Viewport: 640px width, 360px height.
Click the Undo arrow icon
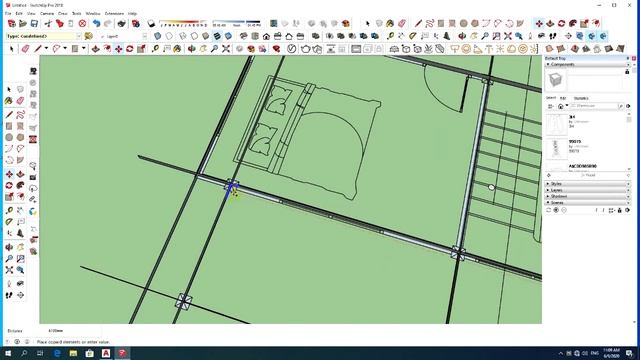click(96, 24)
